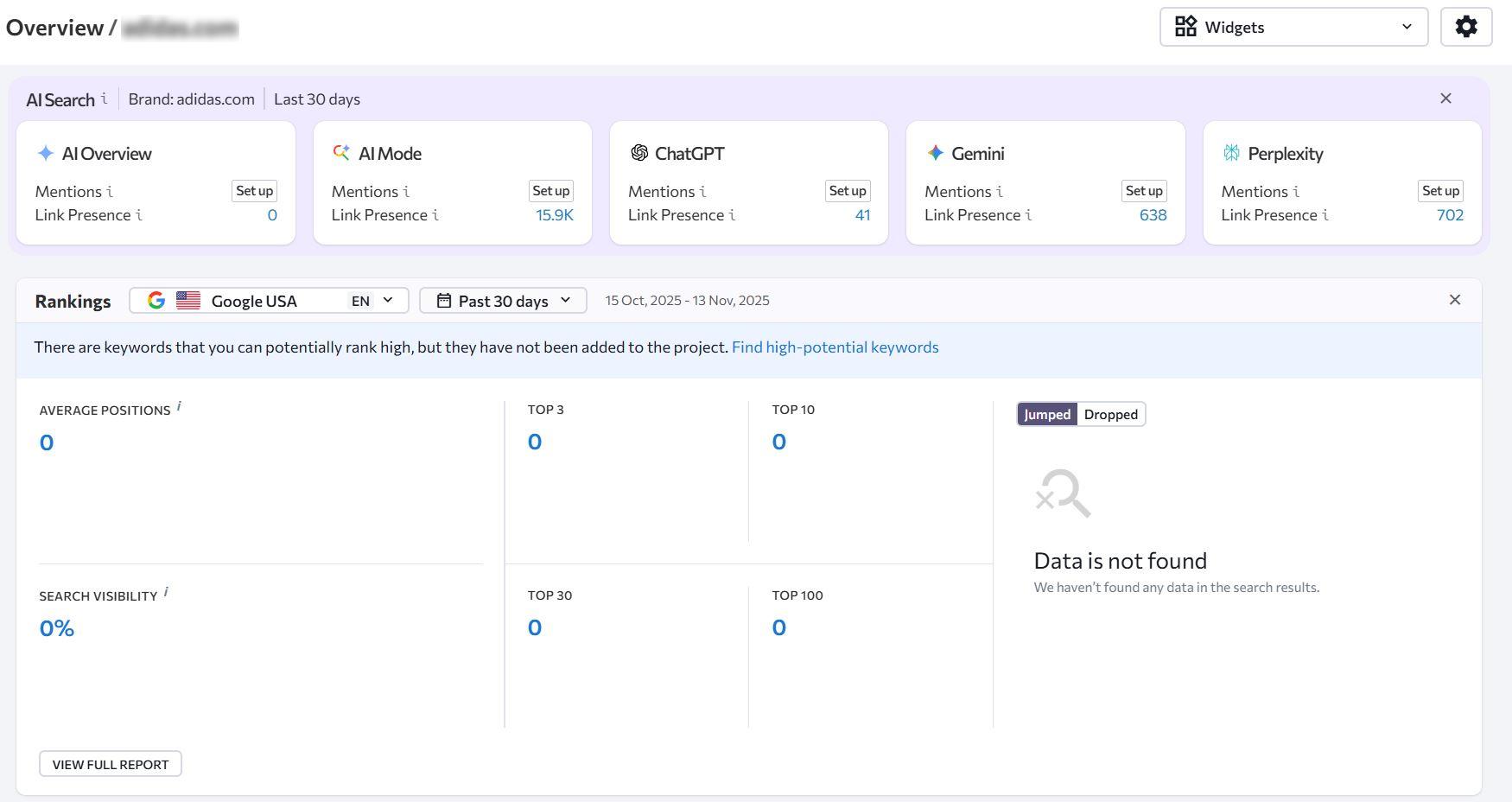Click the VIEW FULL REPORT button
This screenshot has width=1512, height=802.
pos(110,764)
